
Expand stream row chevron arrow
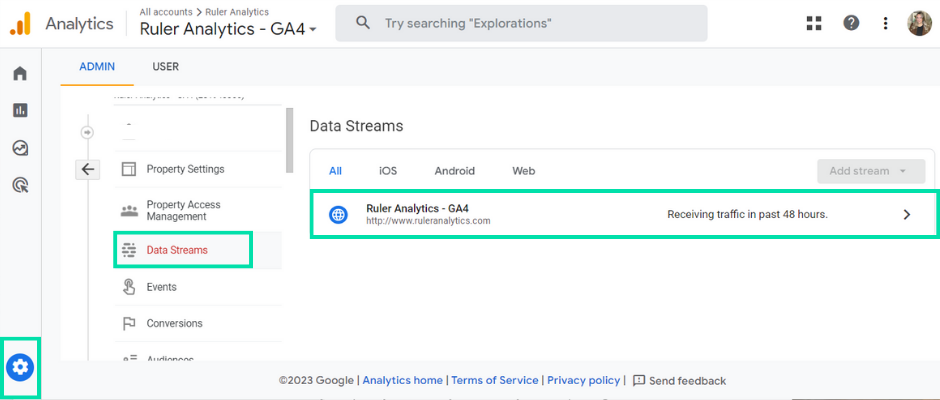(906, 215)
